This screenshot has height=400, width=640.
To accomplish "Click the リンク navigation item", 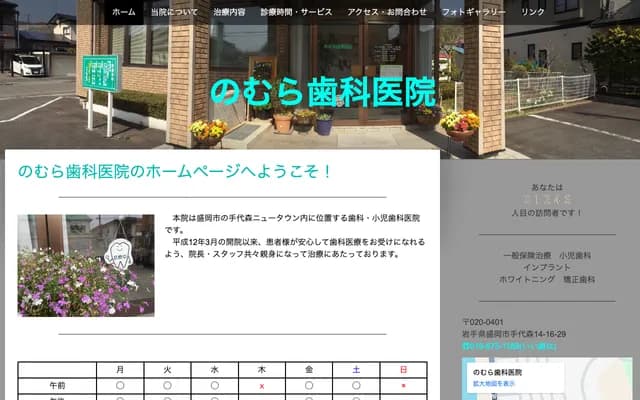I will [x=533, y=12].
